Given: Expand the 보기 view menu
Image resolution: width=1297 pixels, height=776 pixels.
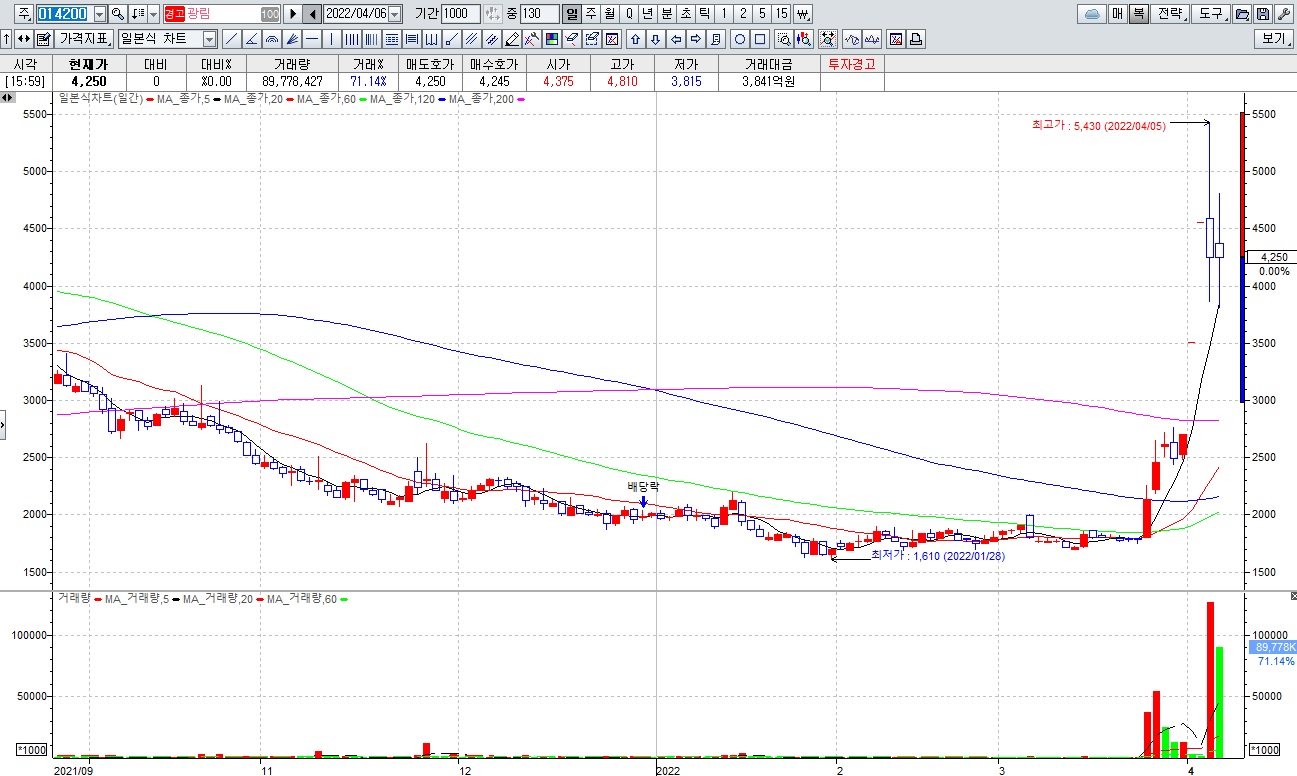Looking at the screenshot, I should coord(1274,39).
